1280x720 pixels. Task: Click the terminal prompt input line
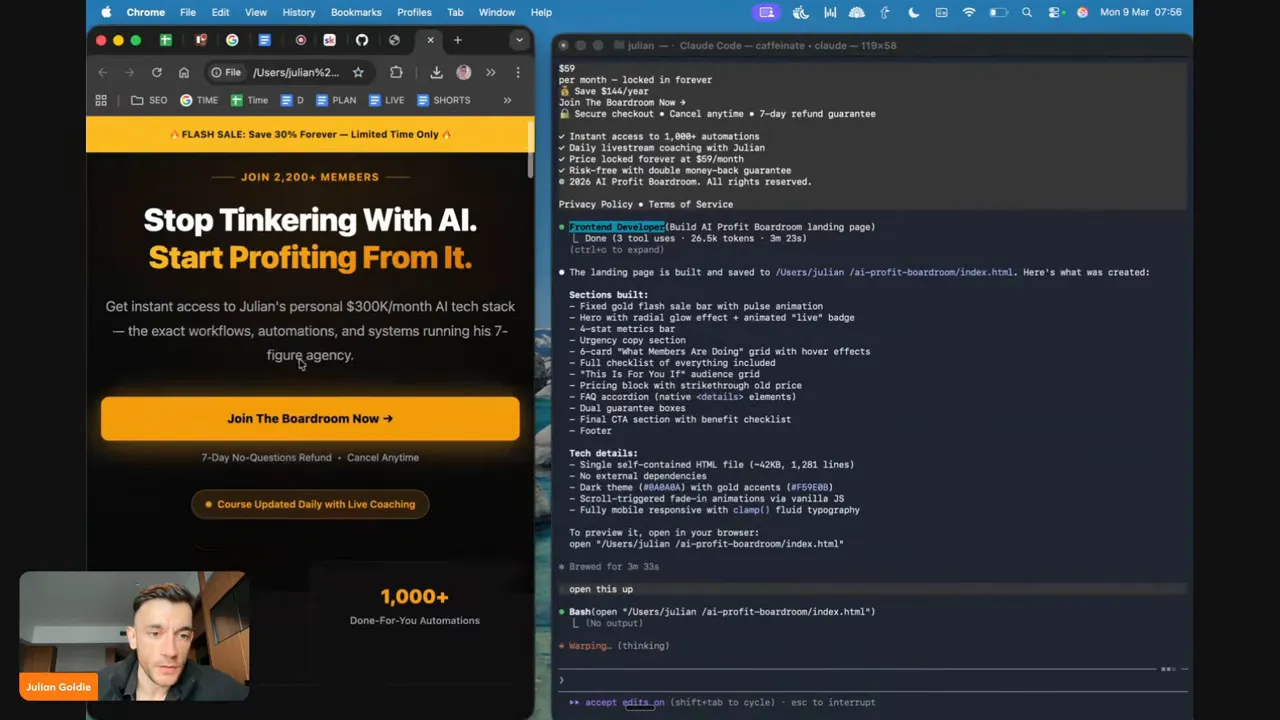873,680
